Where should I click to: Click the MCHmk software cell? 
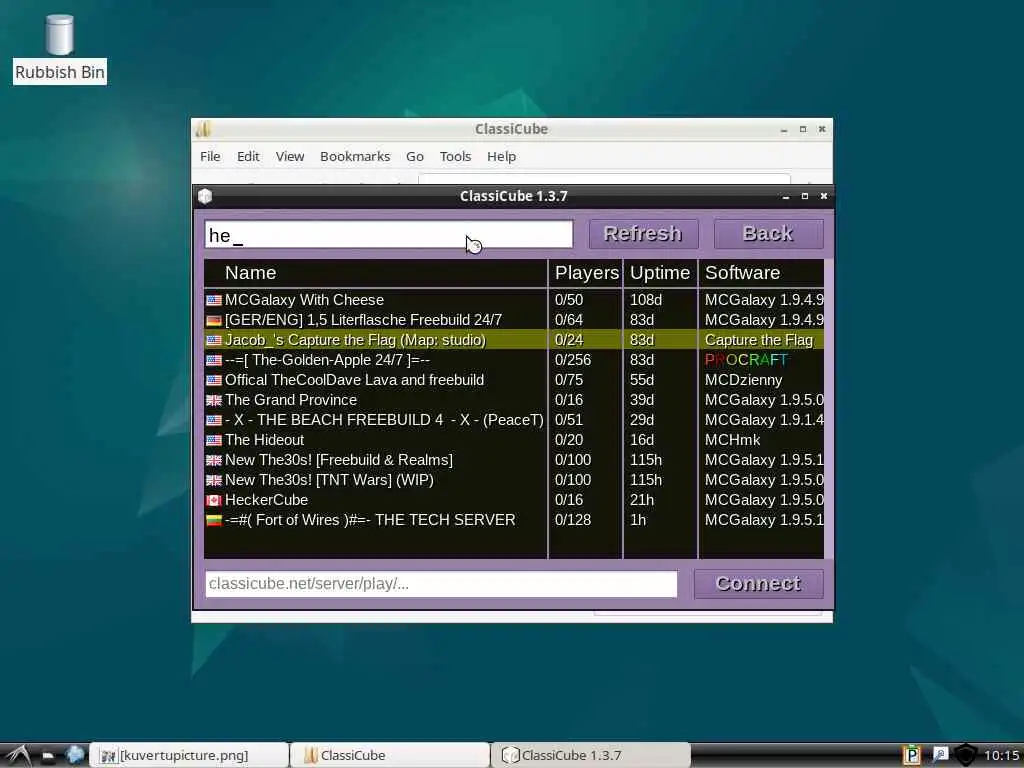(x=733, y=440)
